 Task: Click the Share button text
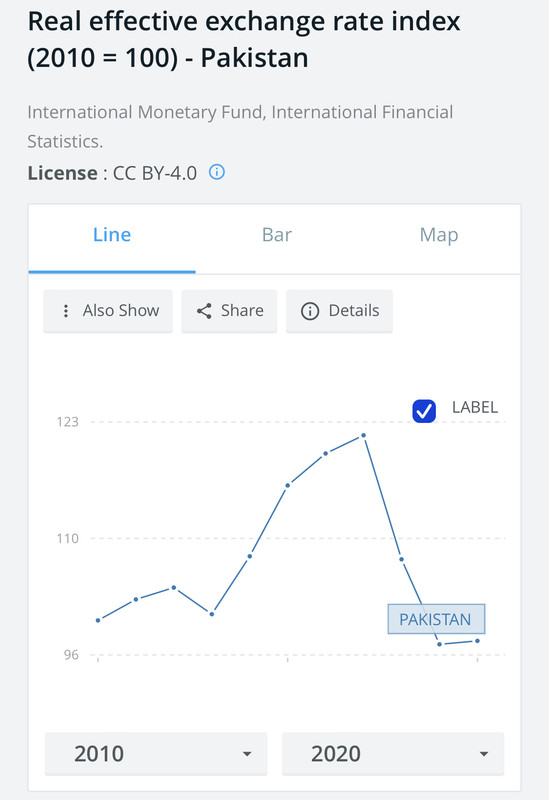pyautogui.click(x=242, y=311)
